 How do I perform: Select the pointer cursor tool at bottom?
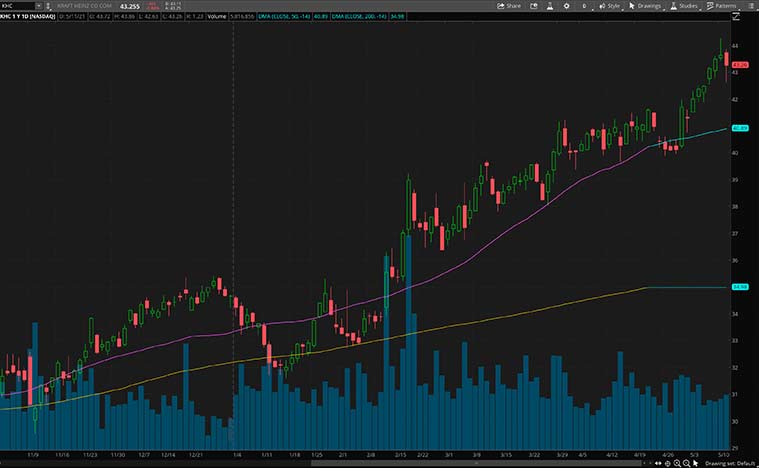(x=697, y=463)
